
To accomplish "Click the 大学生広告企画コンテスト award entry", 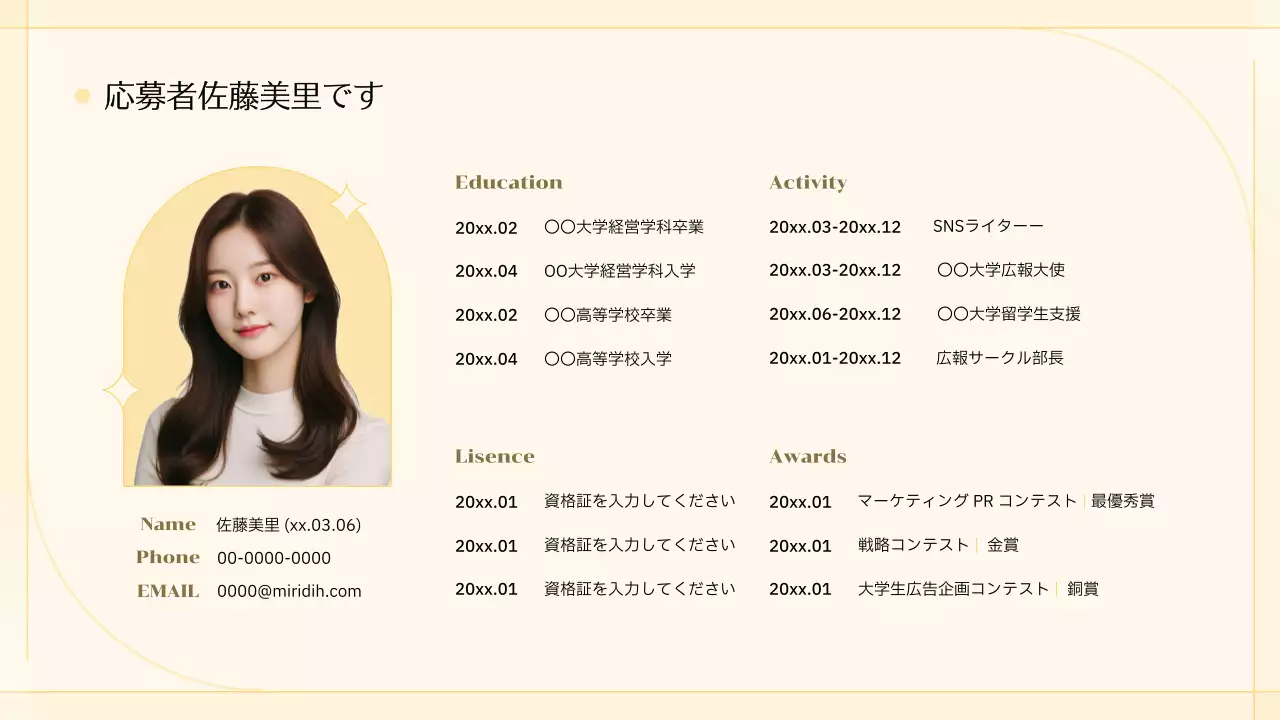I will coord(953,589).
